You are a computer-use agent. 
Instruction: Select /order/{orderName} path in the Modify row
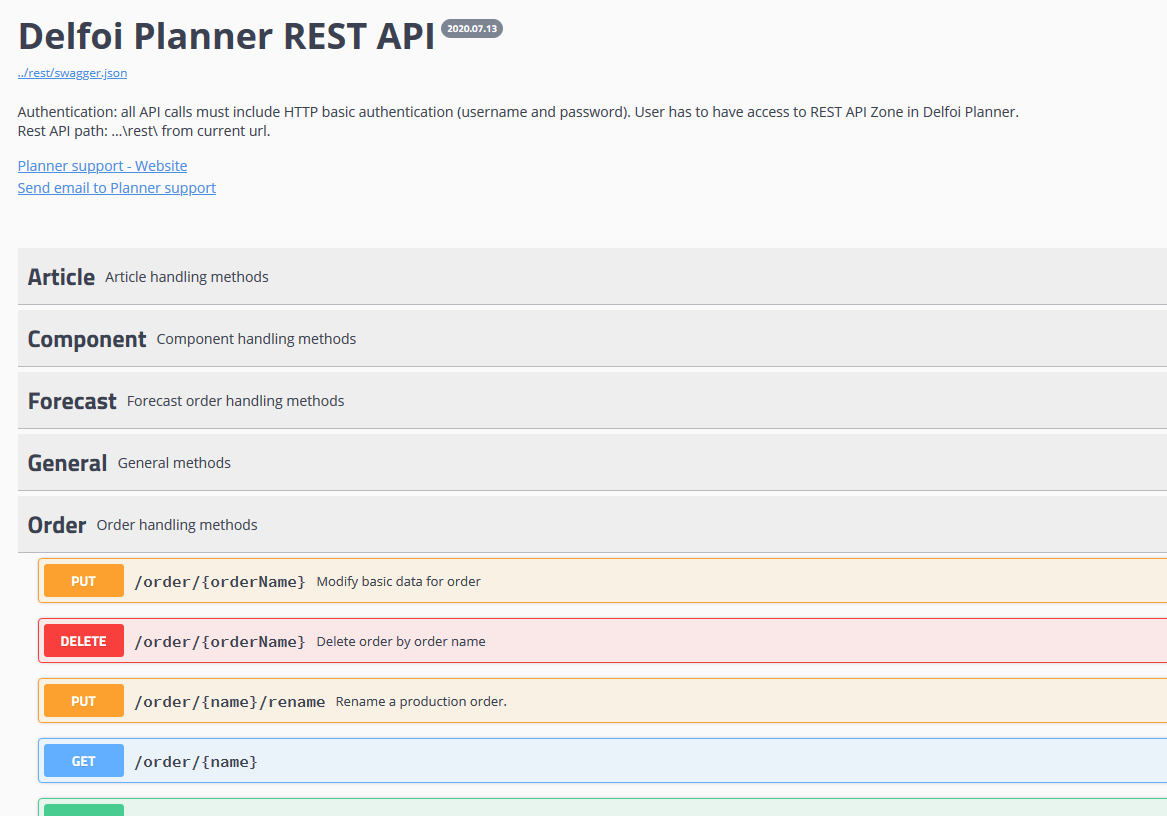(220, 581)
